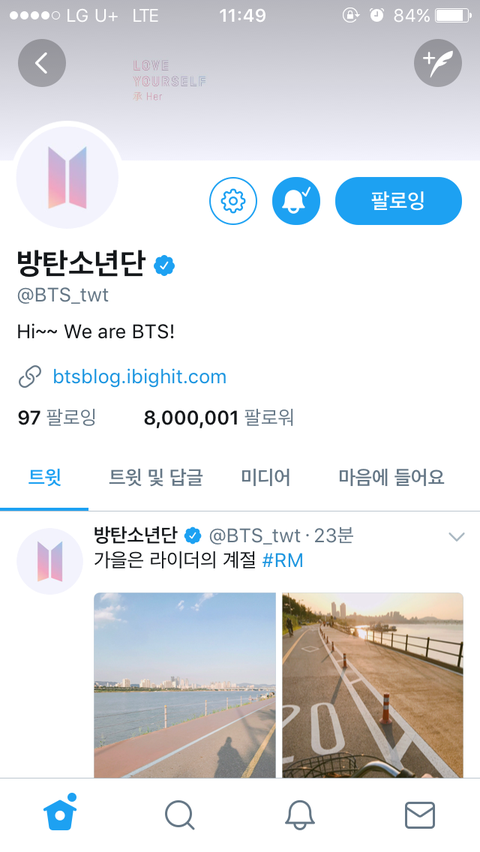Open the Home tab icon
This screenshot has height=852, width=480.
click(60, 813)
